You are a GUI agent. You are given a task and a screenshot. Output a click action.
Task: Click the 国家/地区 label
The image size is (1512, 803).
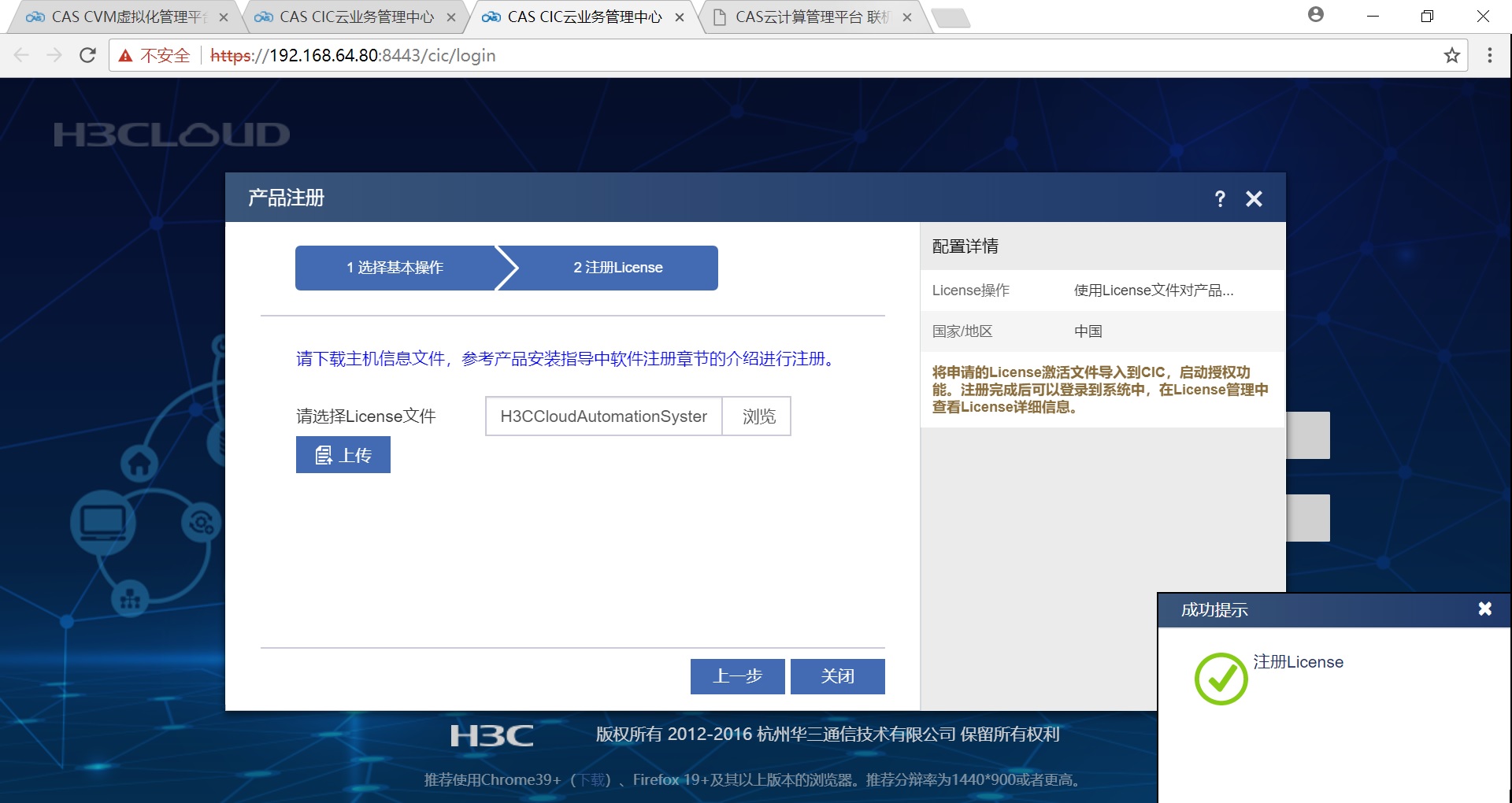pyautogui.click(x=962, y=331)
